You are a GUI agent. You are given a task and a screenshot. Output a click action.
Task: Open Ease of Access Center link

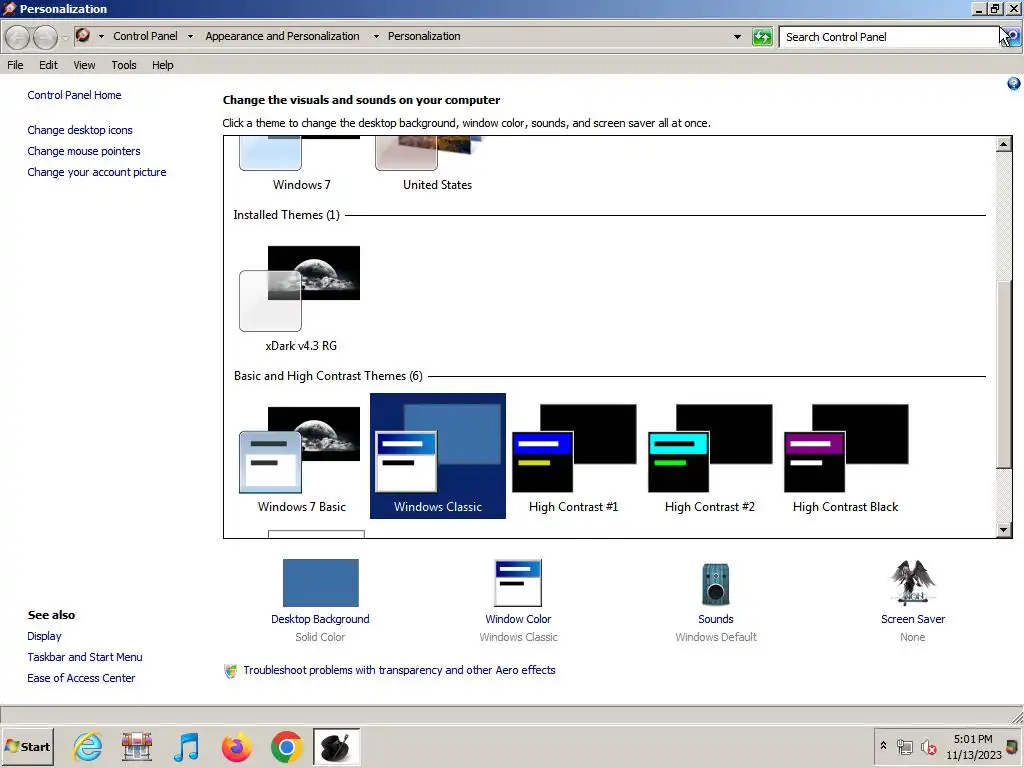click(81, 678)
